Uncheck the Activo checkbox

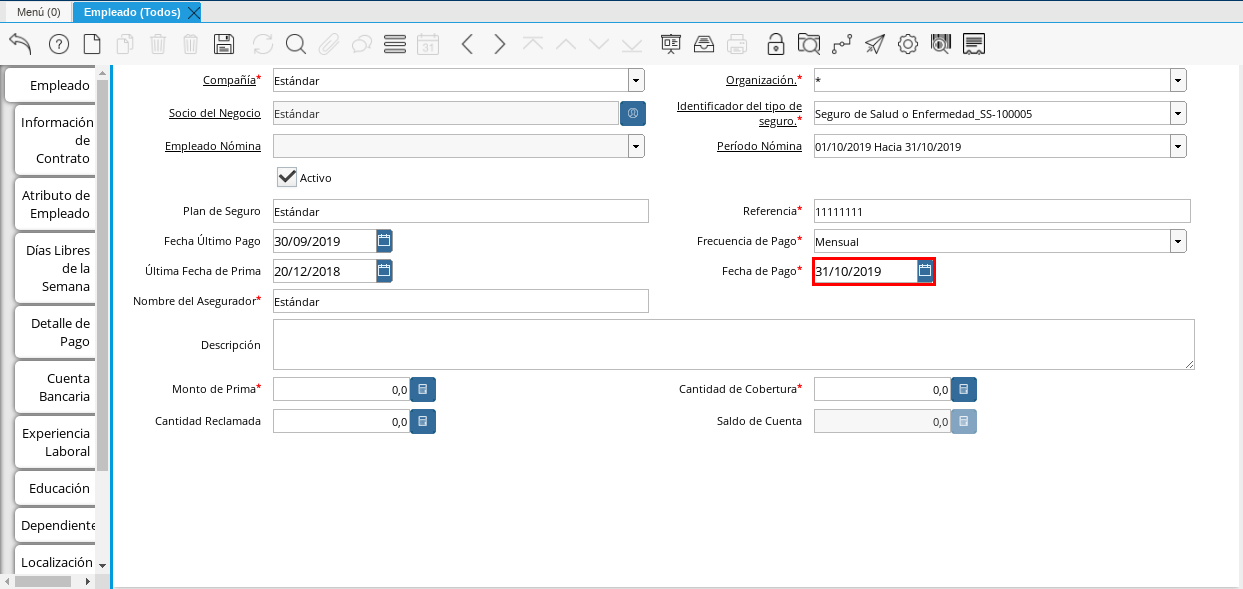point(287,177)
